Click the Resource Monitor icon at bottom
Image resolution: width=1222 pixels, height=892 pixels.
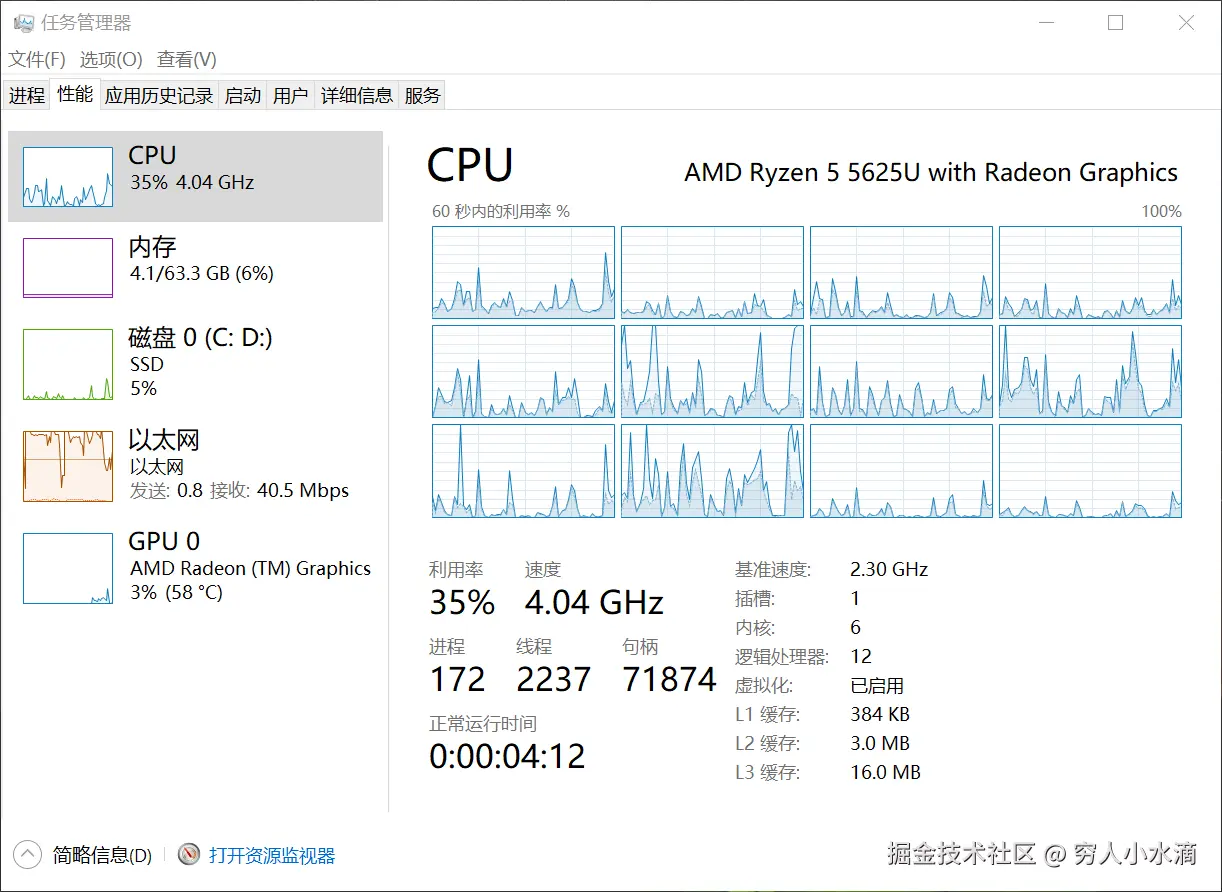[189, 855]
